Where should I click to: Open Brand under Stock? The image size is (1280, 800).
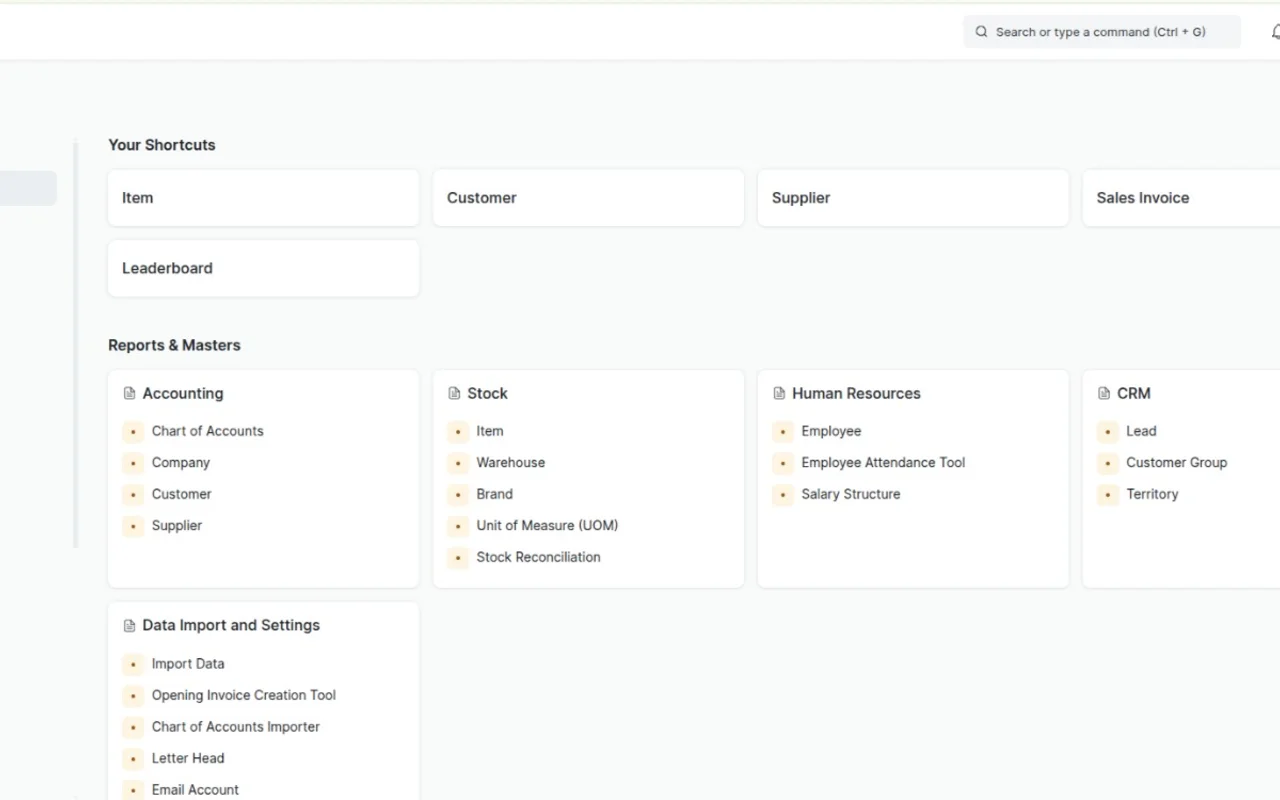click(x=494, y=494)
